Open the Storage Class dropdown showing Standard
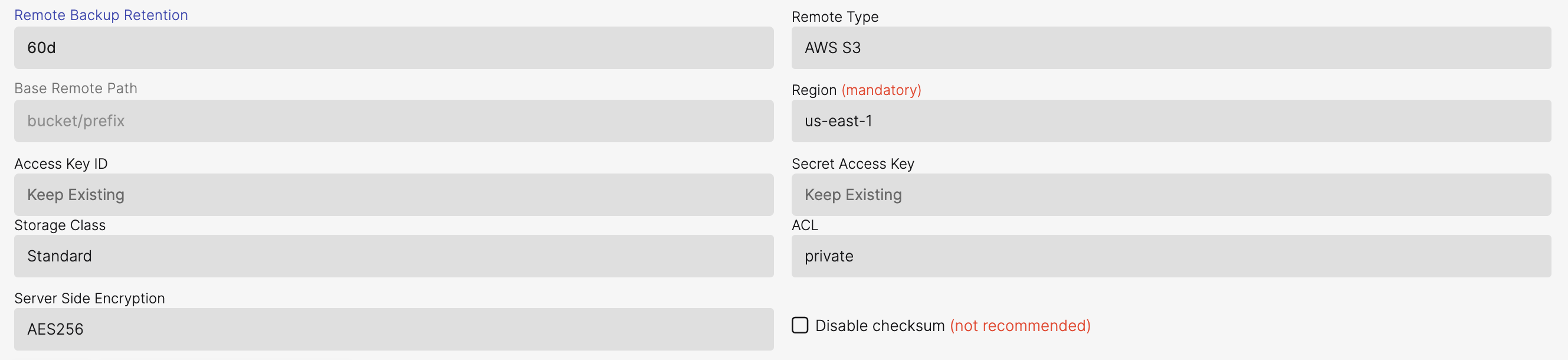The image size is (1568, 360). [393, 257]
